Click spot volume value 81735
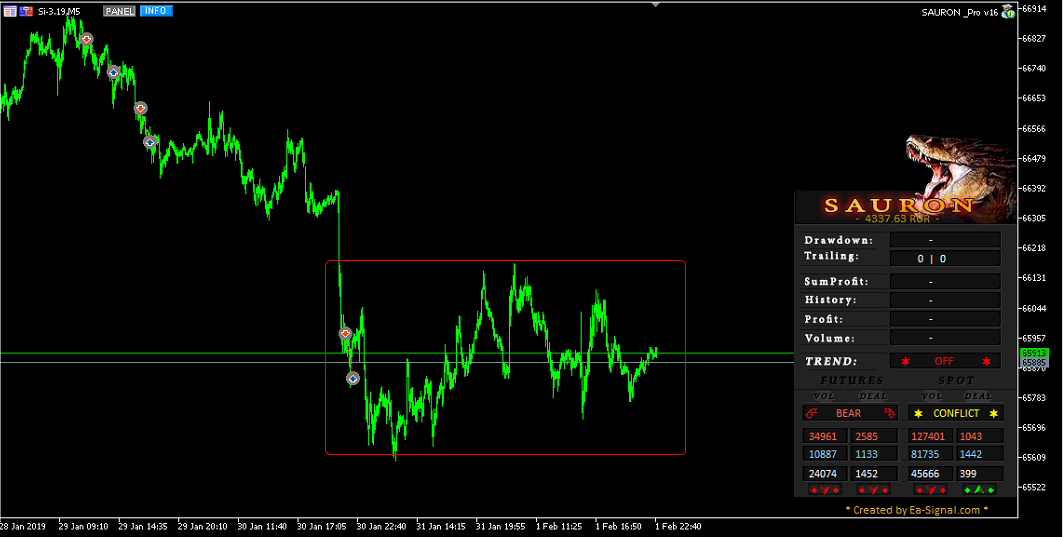 (931, 454)
